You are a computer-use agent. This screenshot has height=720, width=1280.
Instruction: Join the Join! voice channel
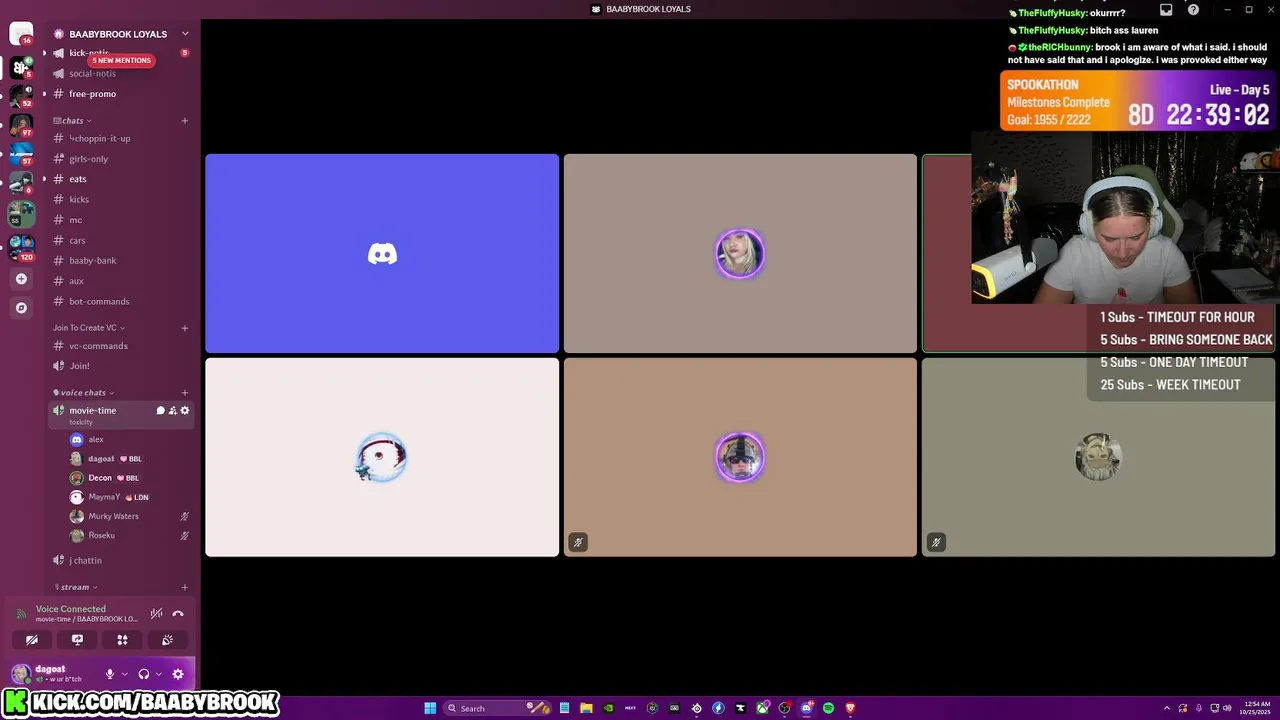[121, 366]
